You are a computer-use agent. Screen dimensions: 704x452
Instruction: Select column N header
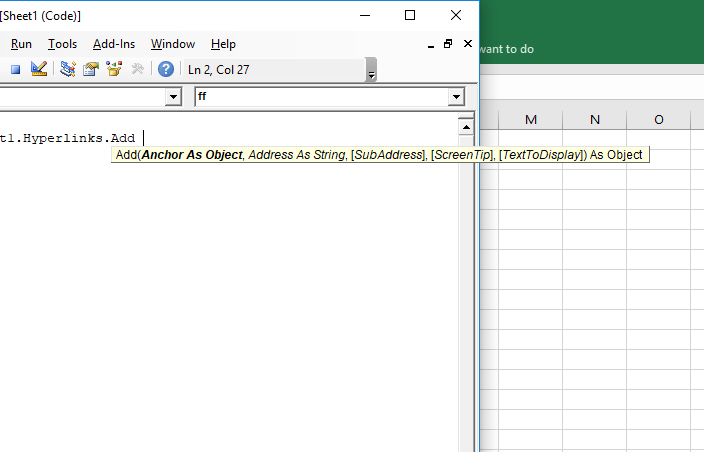tap(594, 119)
